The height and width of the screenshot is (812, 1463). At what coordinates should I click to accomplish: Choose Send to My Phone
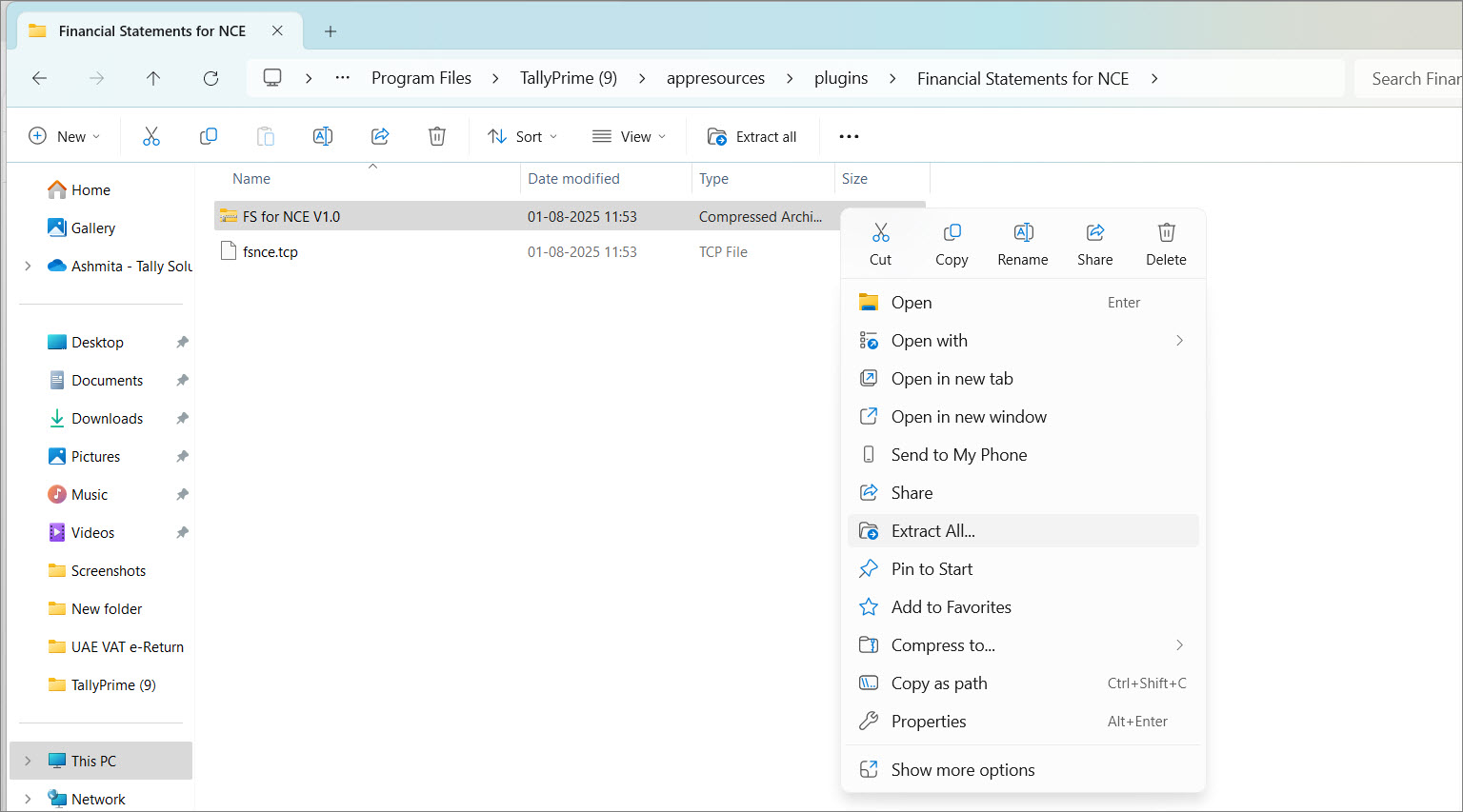click(x=1023, y=455)
